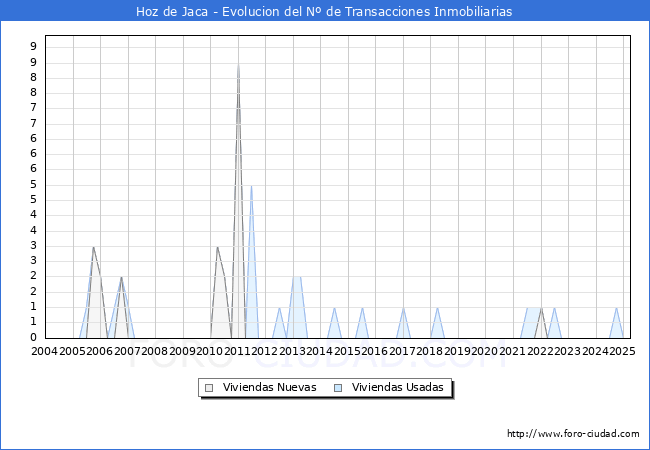Select the Viviendas Usadas legend label

click(398, 387)
